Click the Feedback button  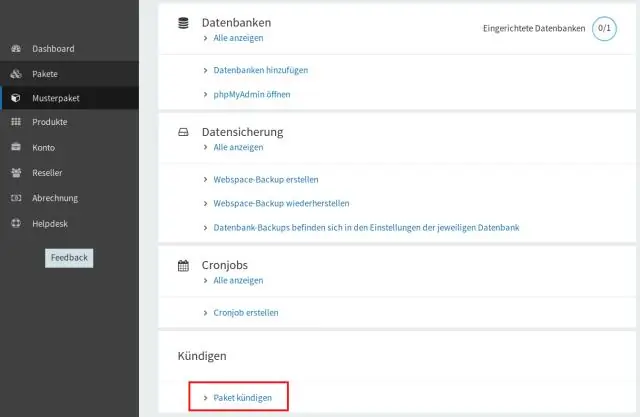[69, 258]
